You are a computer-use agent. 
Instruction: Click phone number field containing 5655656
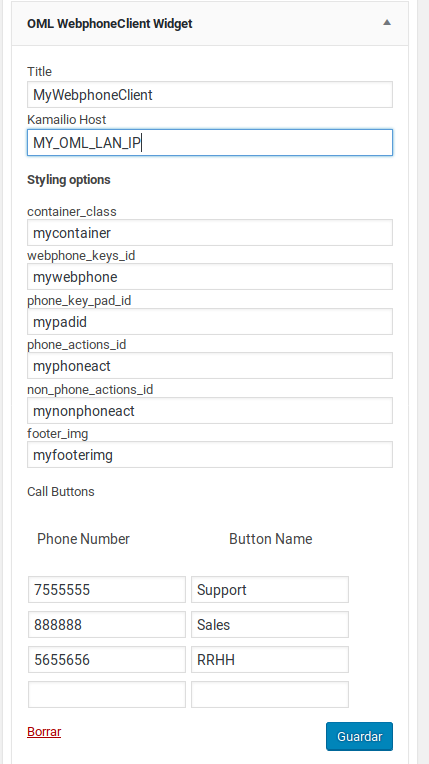coord(107,660)
